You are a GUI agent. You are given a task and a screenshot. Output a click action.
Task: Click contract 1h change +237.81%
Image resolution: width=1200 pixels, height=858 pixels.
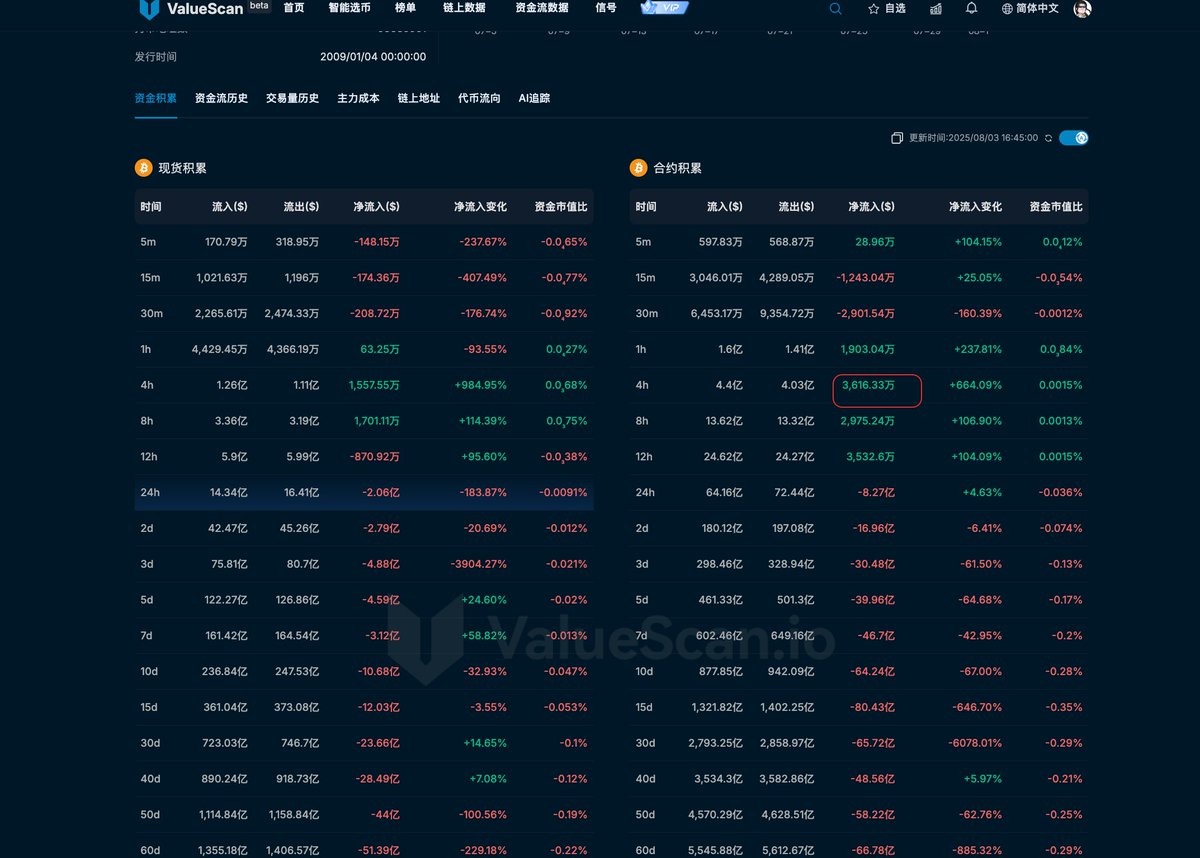(x=978, y=350)
